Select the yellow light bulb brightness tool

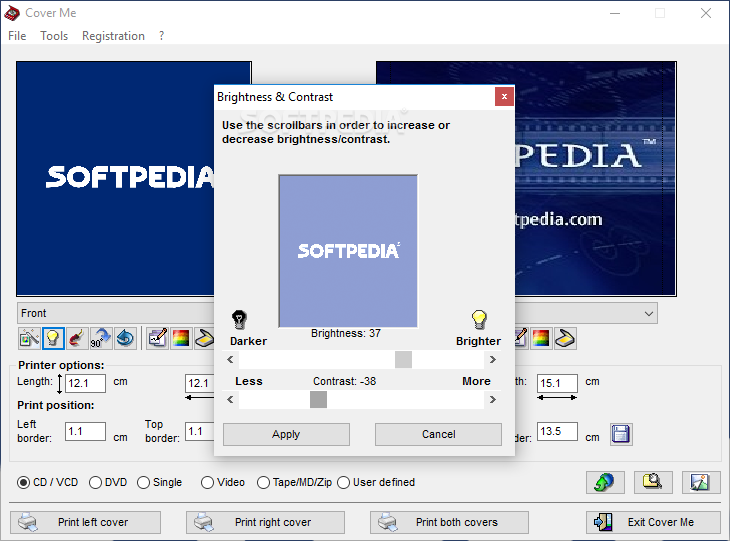point(53,338)
